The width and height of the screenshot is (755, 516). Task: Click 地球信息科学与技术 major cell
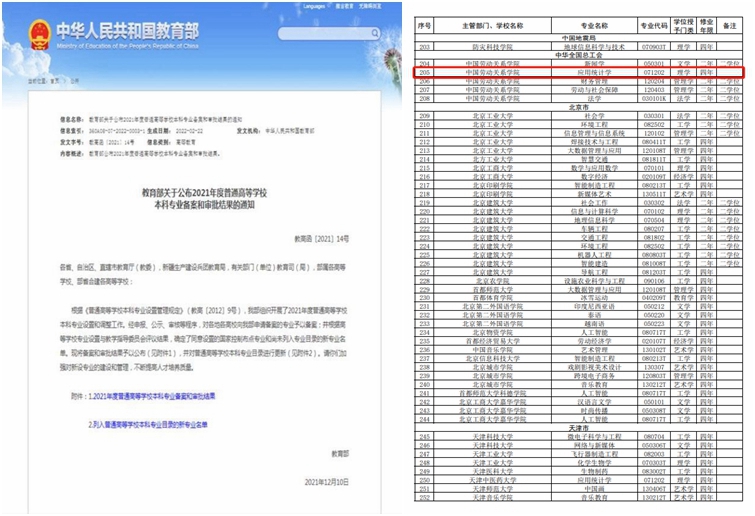coord(594,47)
